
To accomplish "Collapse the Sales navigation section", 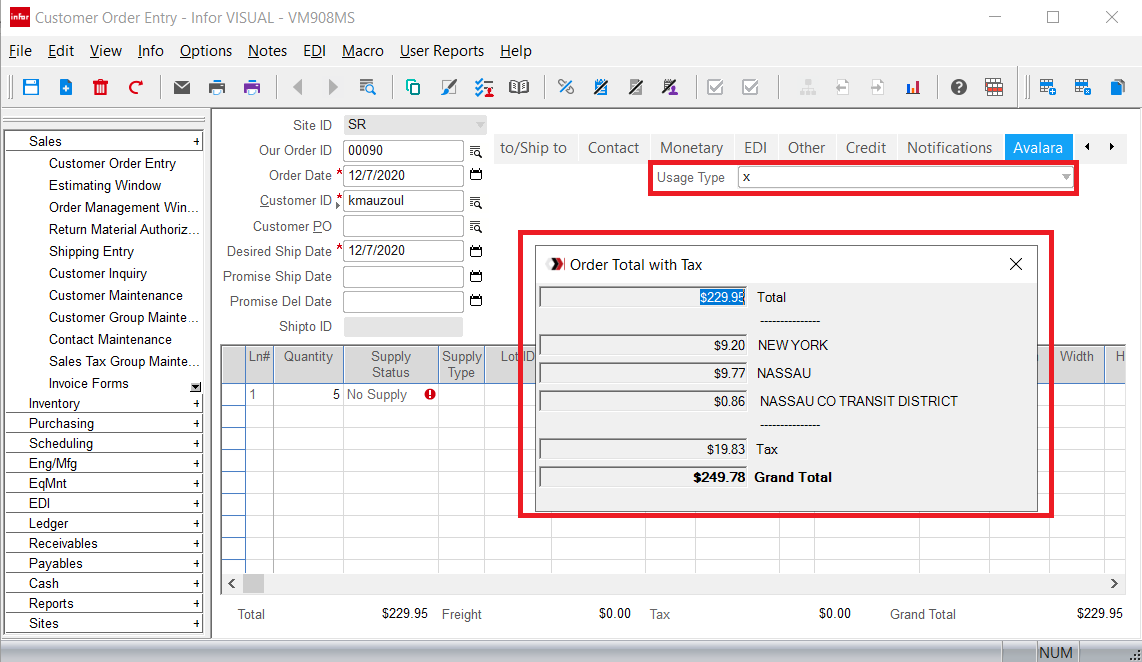I will [197, 141].
